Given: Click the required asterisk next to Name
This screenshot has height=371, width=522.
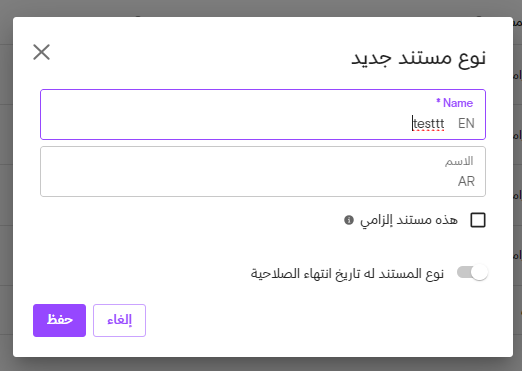Looking at the screenshot, I should (438, 101).
